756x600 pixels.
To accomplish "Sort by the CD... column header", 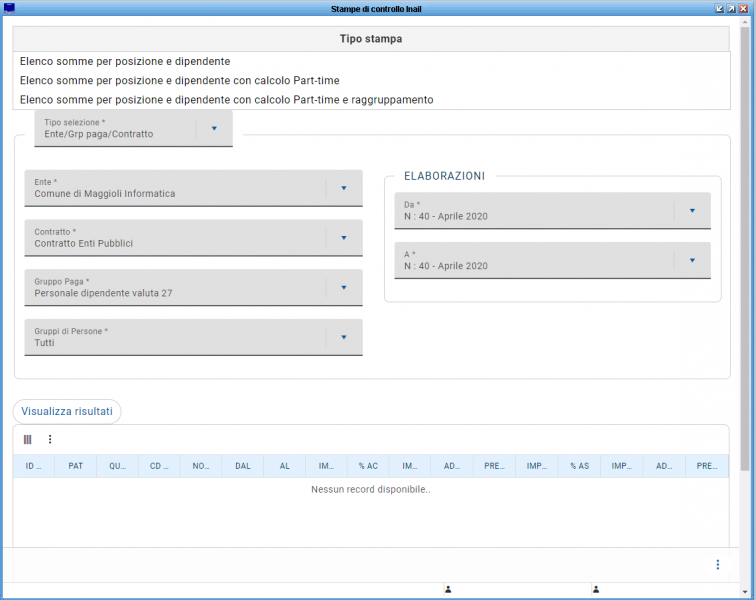I will point(159,466).
